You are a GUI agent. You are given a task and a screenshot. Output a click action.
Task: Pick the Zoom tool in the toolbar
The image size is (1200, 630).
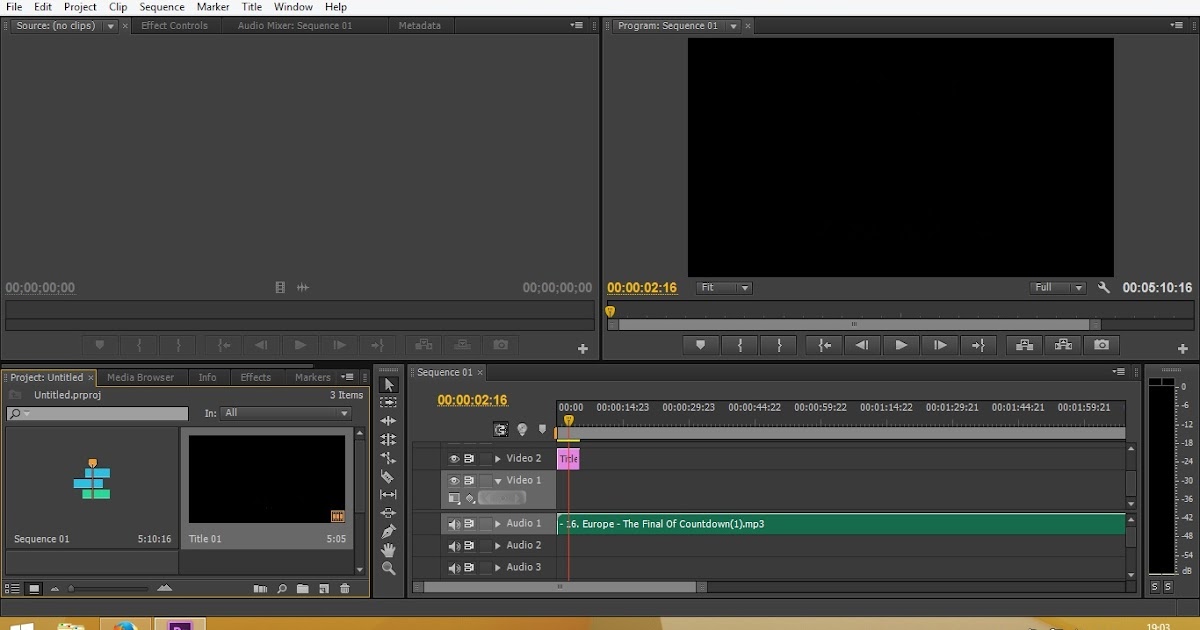coord(388,568)
